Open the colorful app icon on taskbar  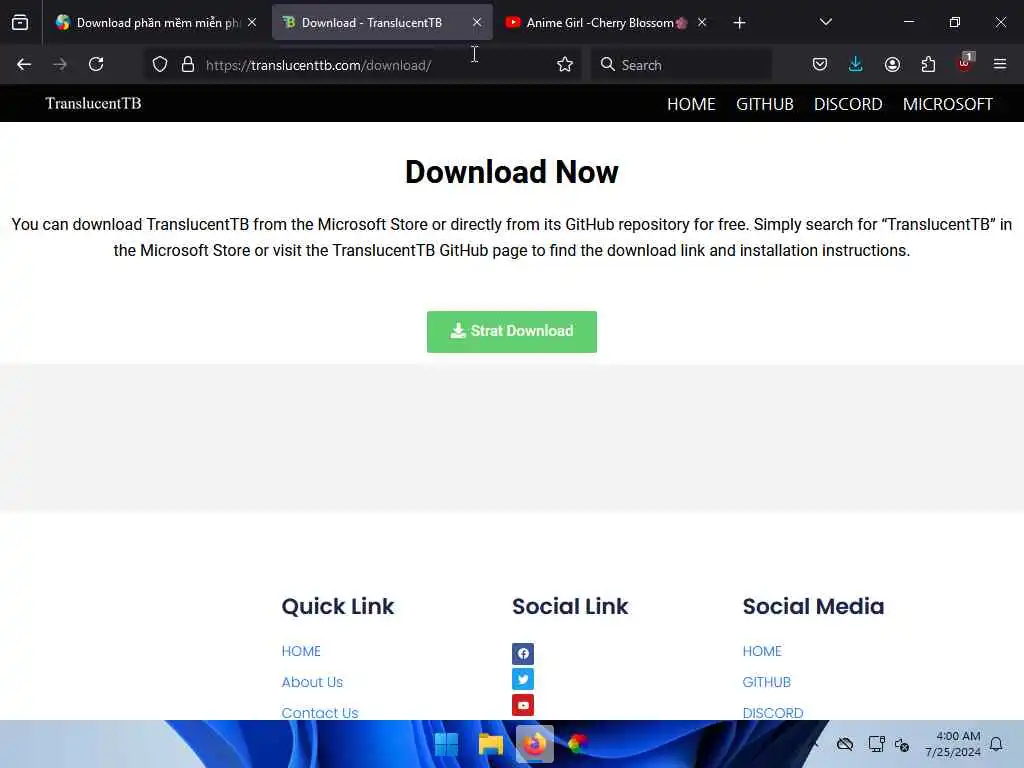[578, 744]
